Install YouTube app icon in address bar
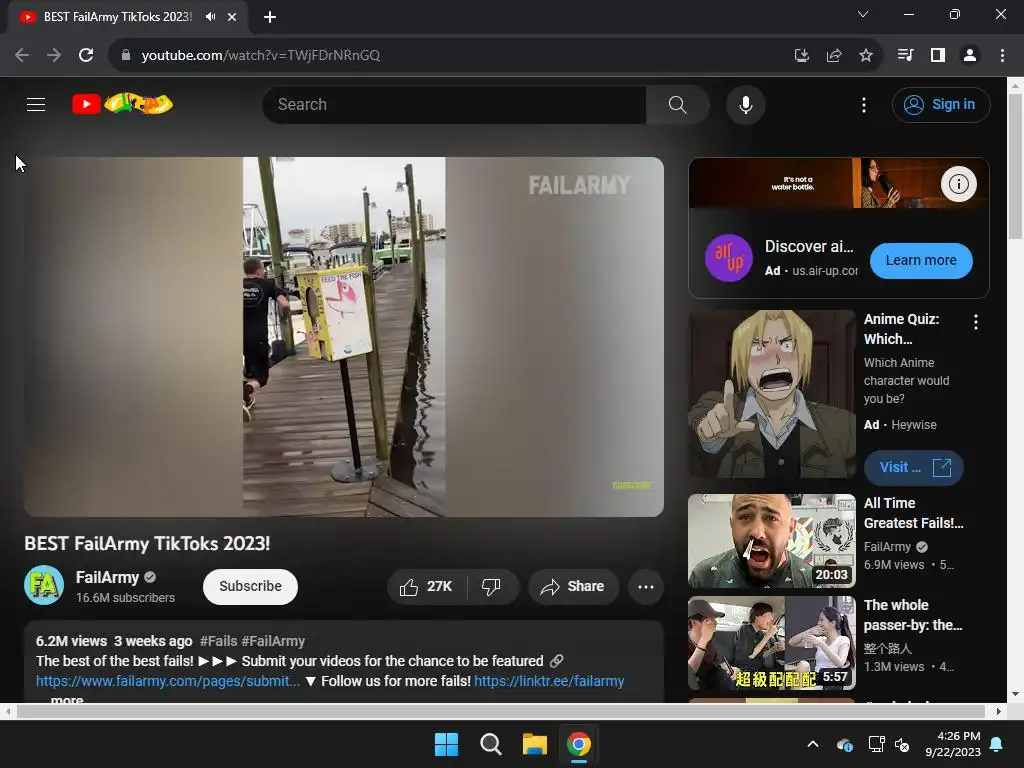This screenshot has height=768, width=1024. click(801, 56)
